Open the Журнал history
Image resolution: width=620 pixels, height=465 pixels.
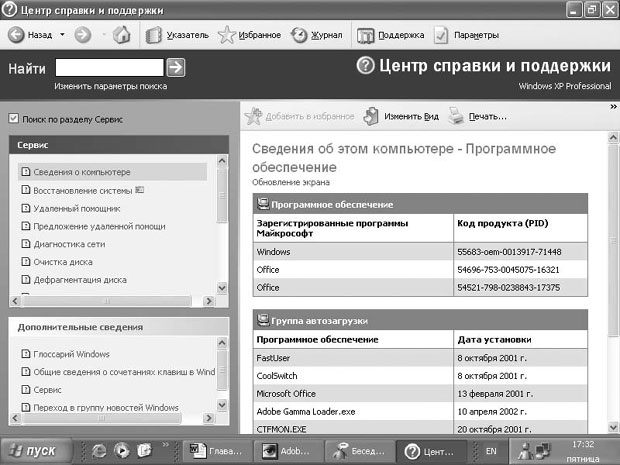pyautogui.click(x=316, y=35)
